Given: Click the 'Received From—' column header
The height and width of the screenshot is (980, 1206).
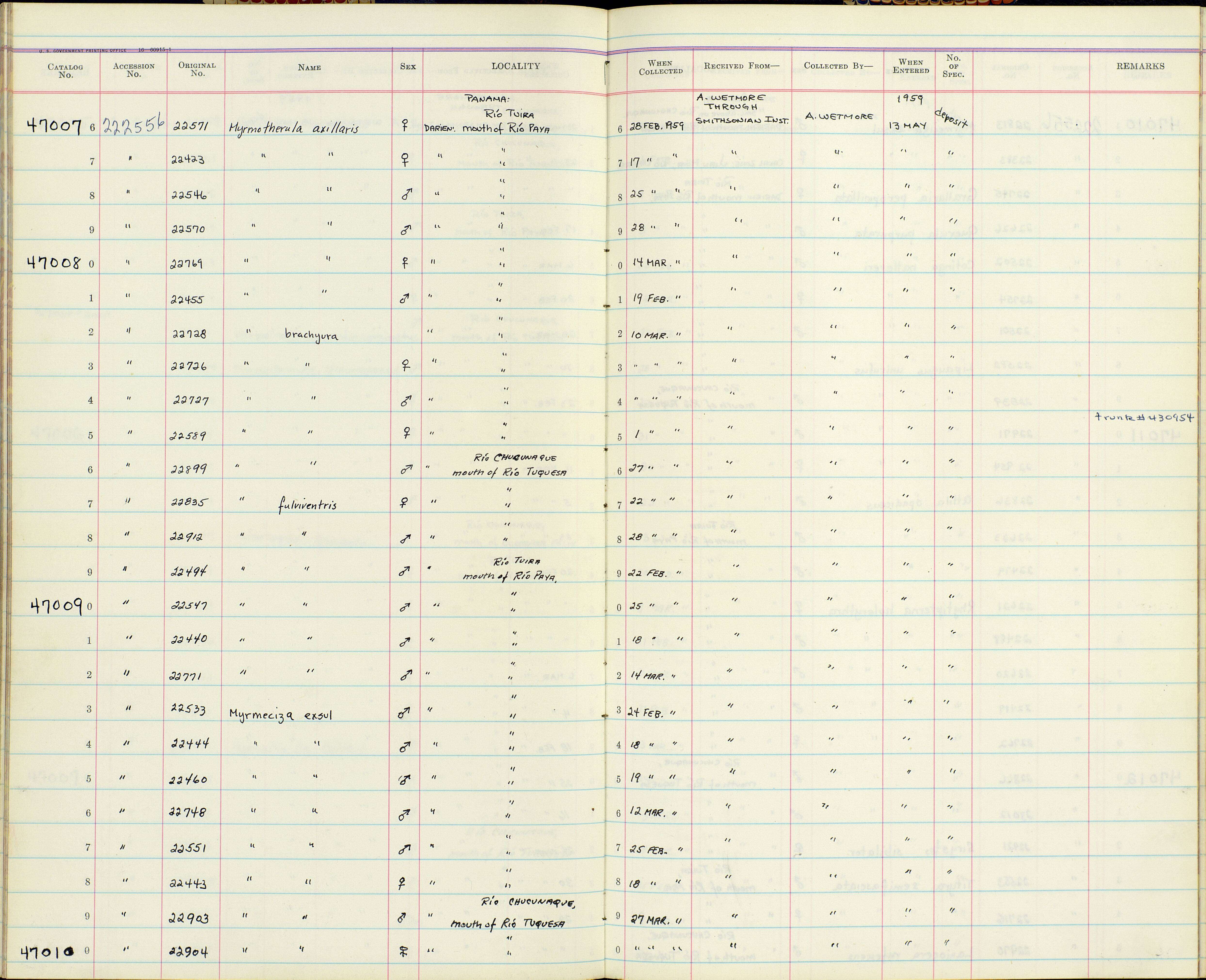Looking at the screenshot, I should [x=741, y=65].
